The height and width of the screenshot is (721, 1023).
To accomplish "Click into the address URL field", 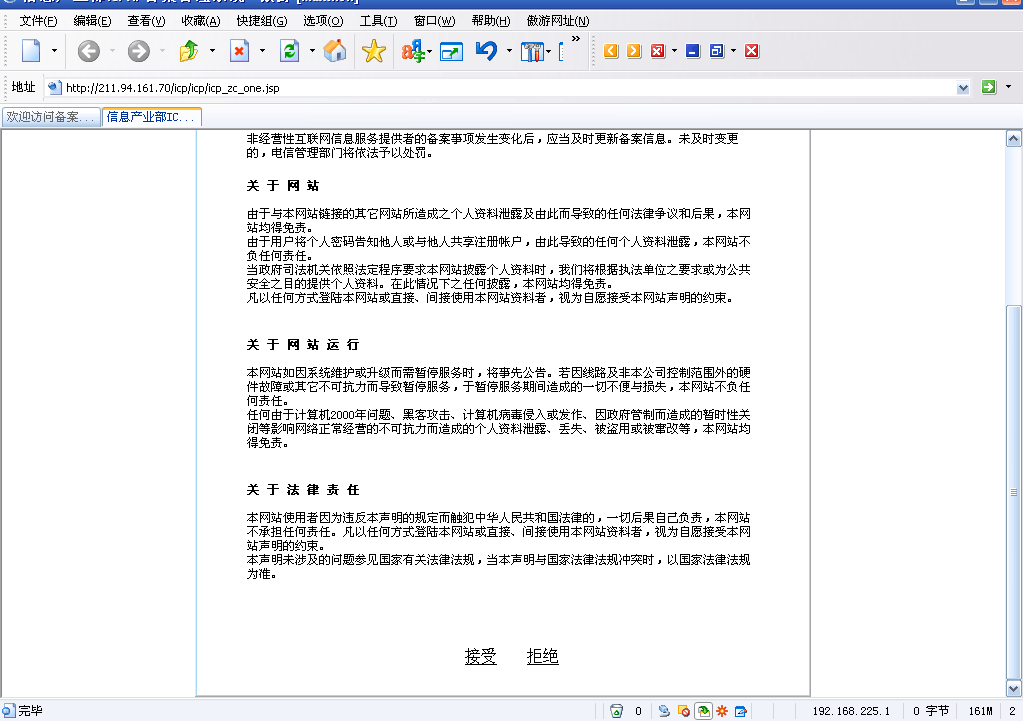I will click(500, 88).
